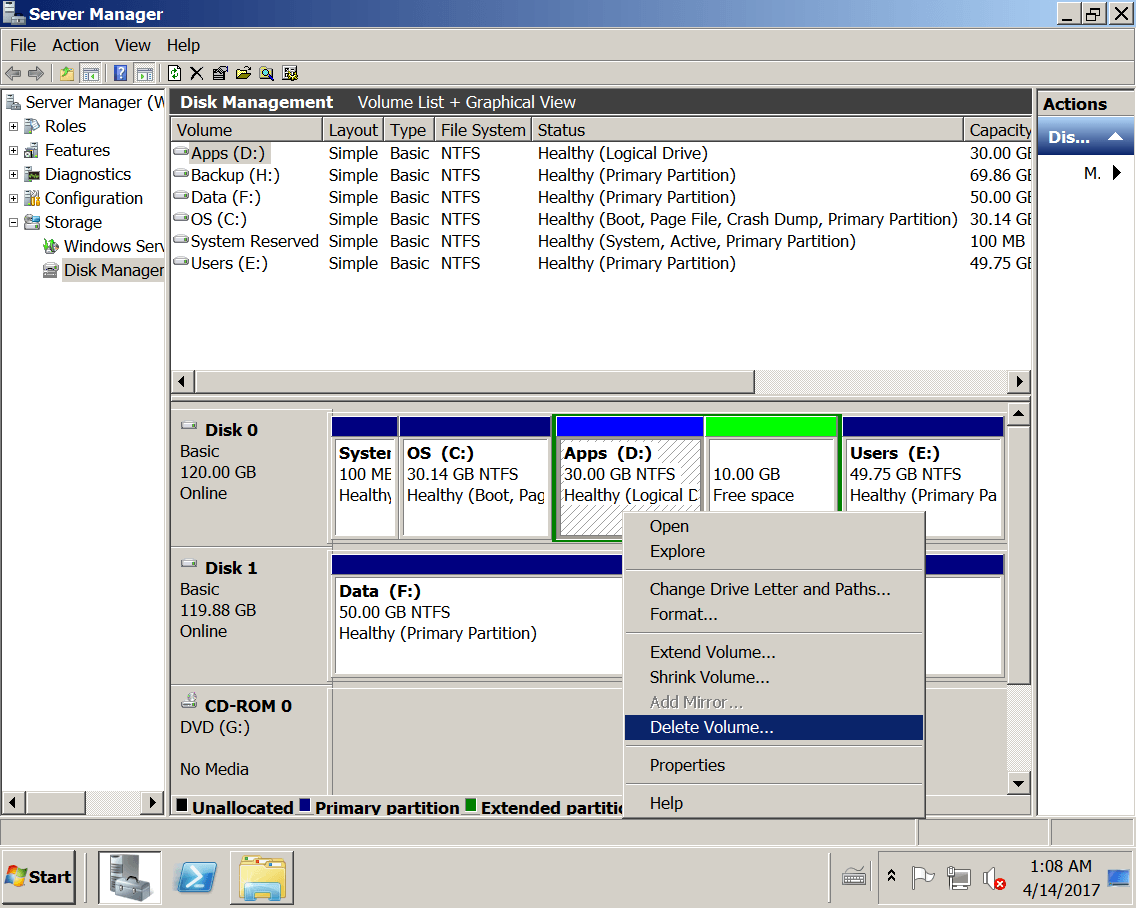This screenshot has height=908, width=1136.
Task: Sort by the Status column header
Action: point(748,130)
